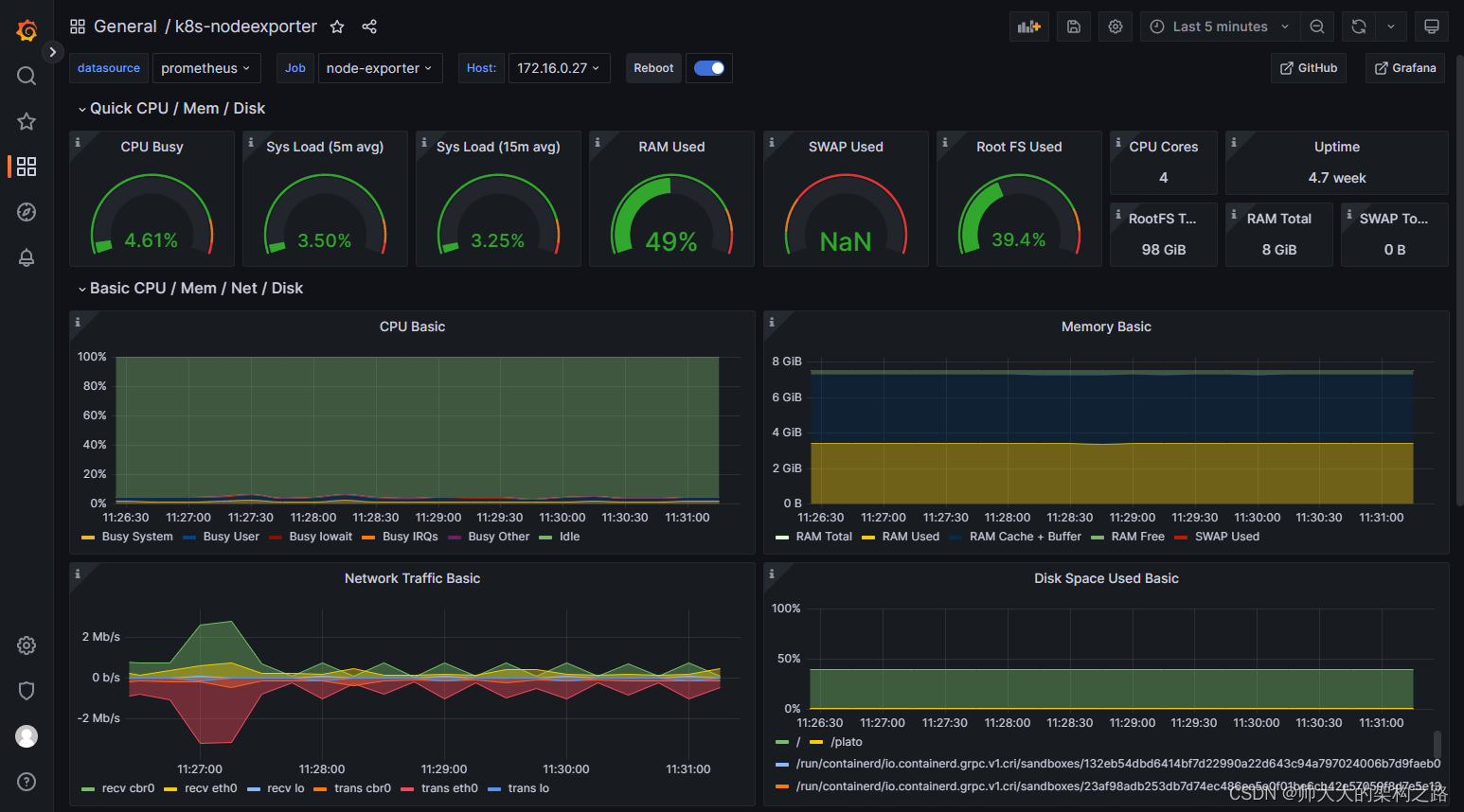Open the Grafana external link
Viewport: 1464px width, 812px height.
coord(1405,68)
